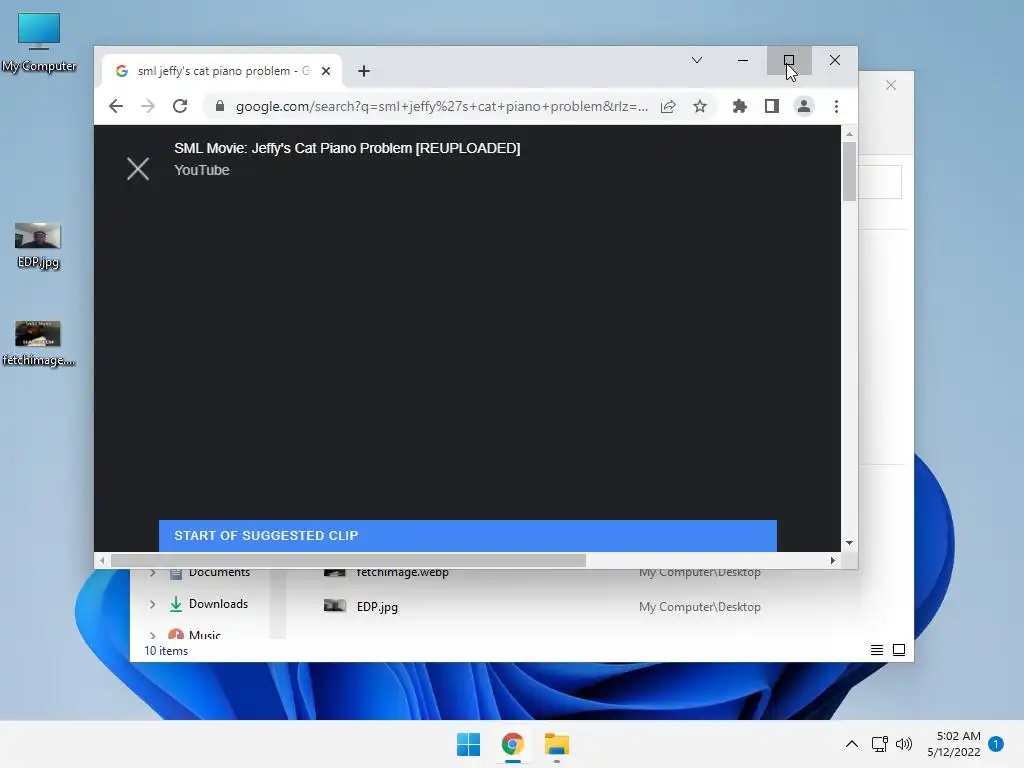The width and height of the screenshot is (1024, 768).
Task: Click the scroll right arrow in Chrome
Action: tap(832, 560)
